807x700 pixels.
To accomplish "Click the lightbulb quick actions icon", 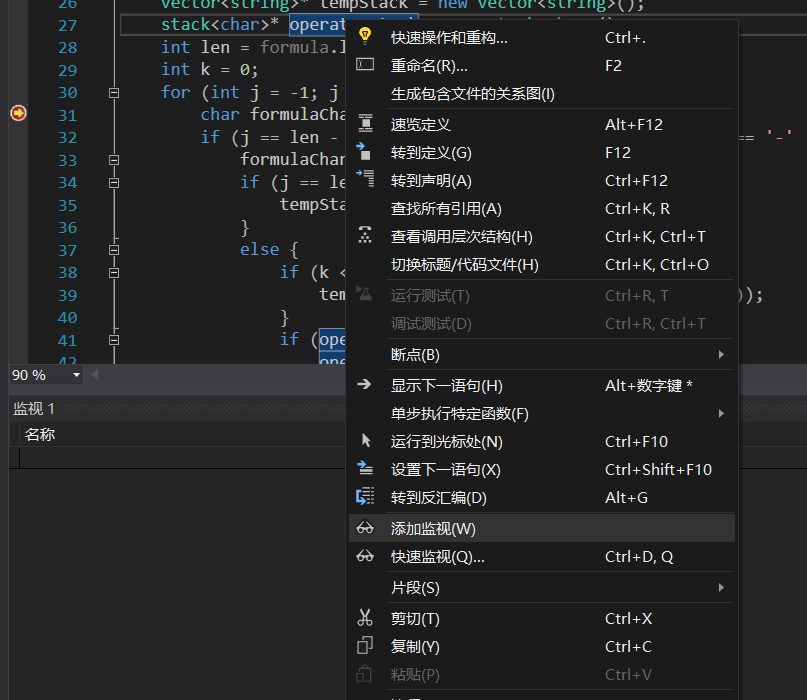I will click(365, 36).
